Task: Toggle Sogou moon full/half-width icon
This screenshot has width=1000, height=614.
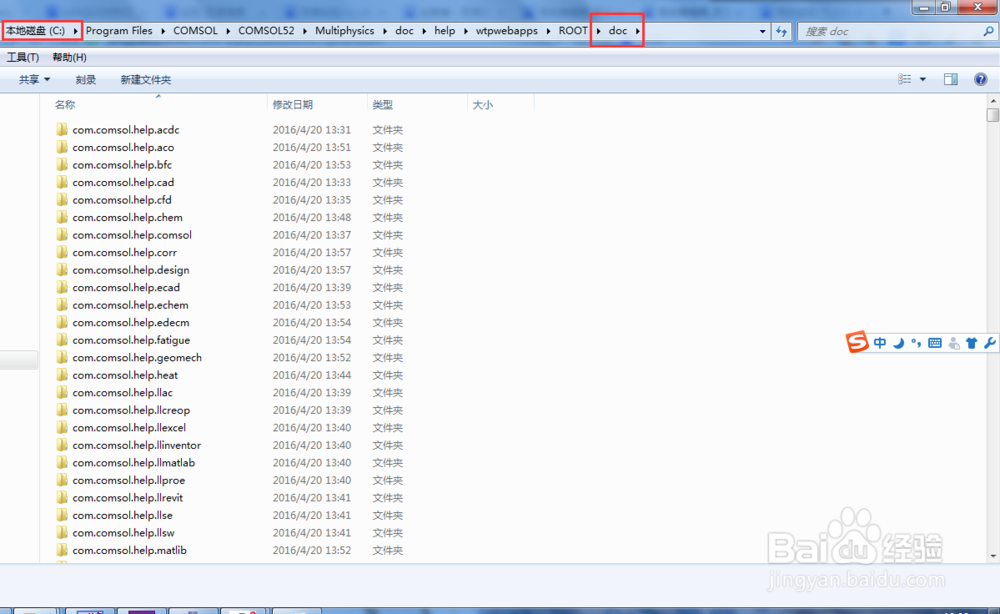Action: coord(899,343)
